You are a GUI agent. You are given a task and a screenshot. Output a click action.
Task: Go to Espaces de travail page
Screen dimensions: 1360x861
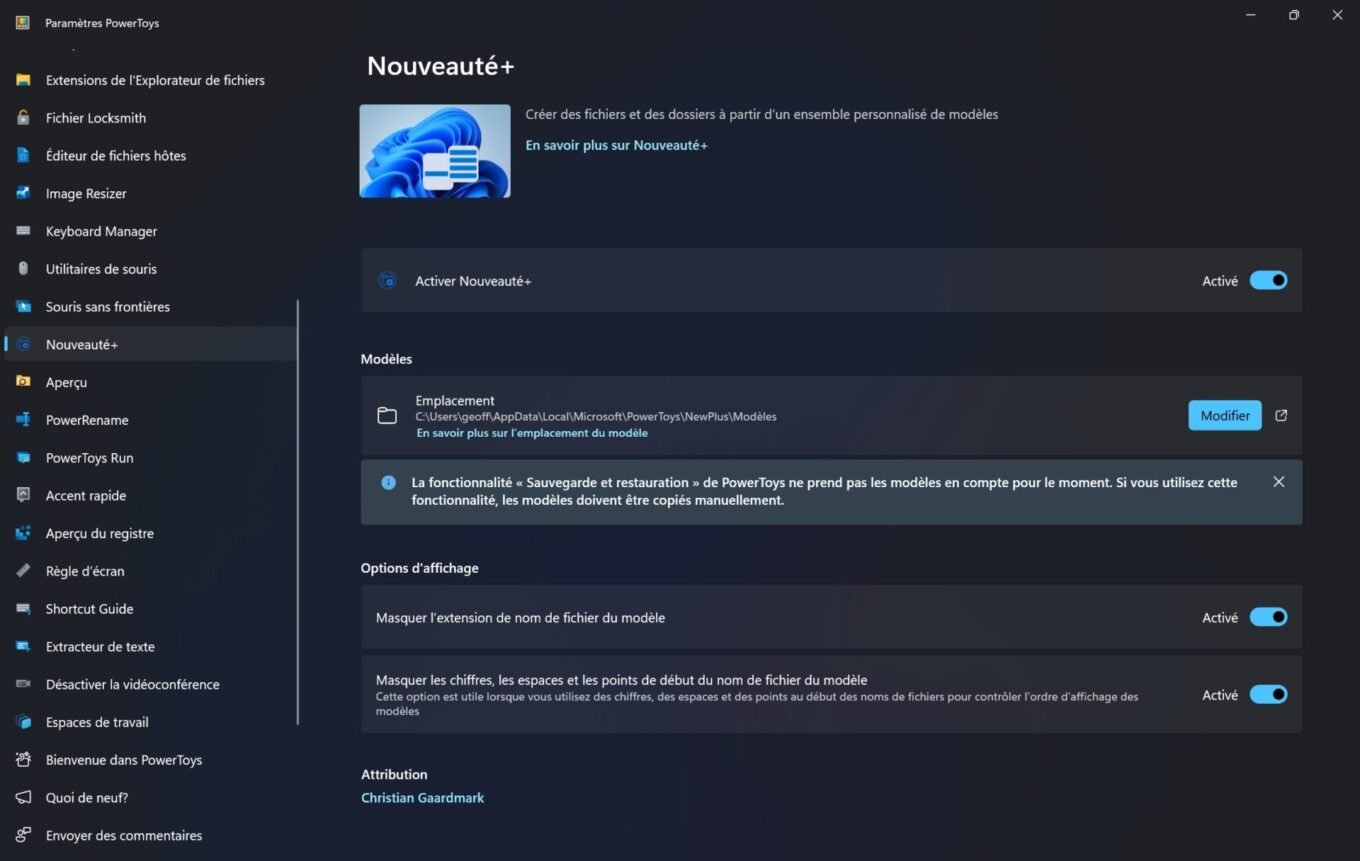pyautogui.click(x=151, y=722)
